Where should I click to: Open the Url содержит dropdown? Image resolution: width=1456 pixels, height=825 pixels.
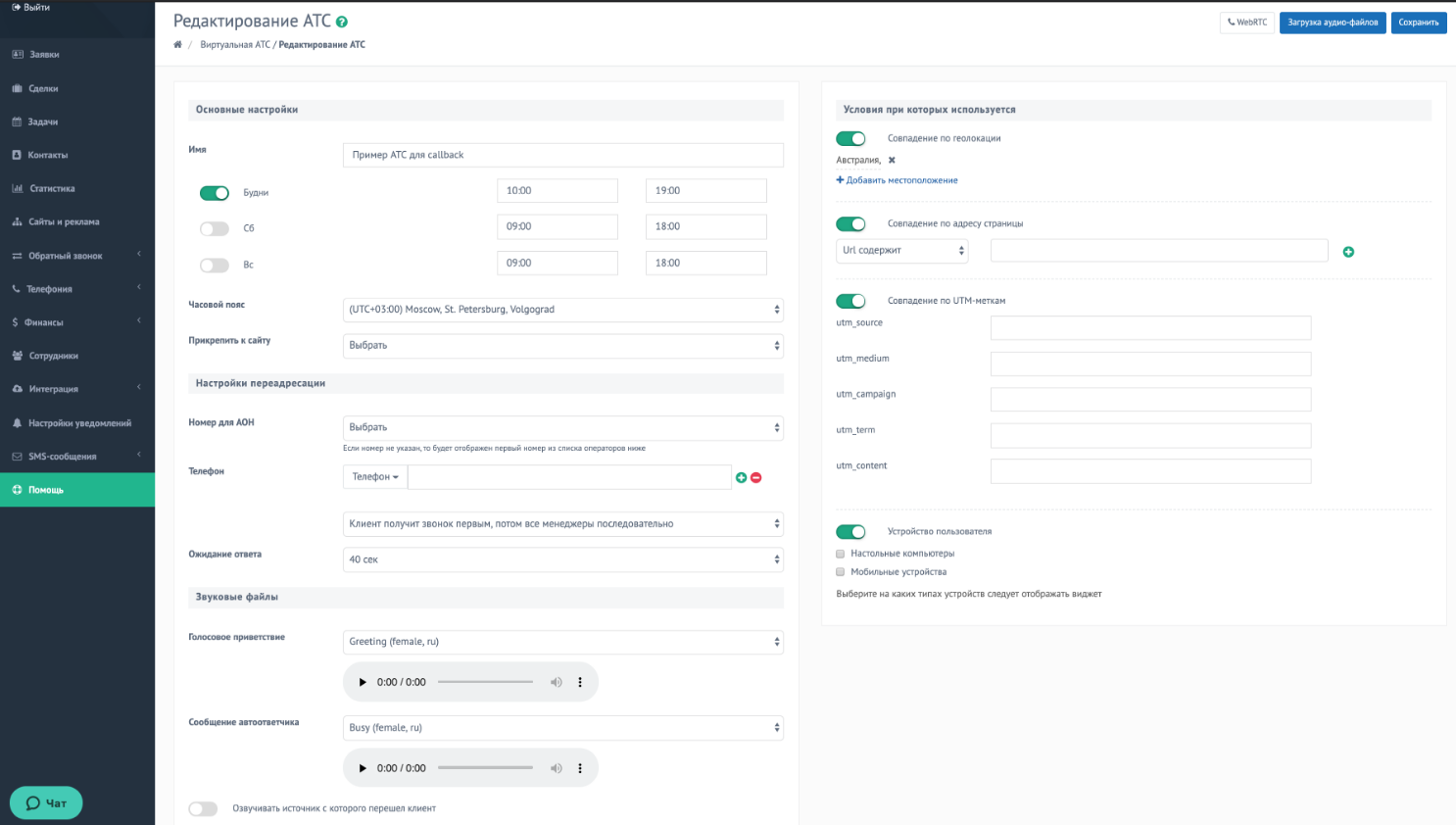tap(902, 251)
